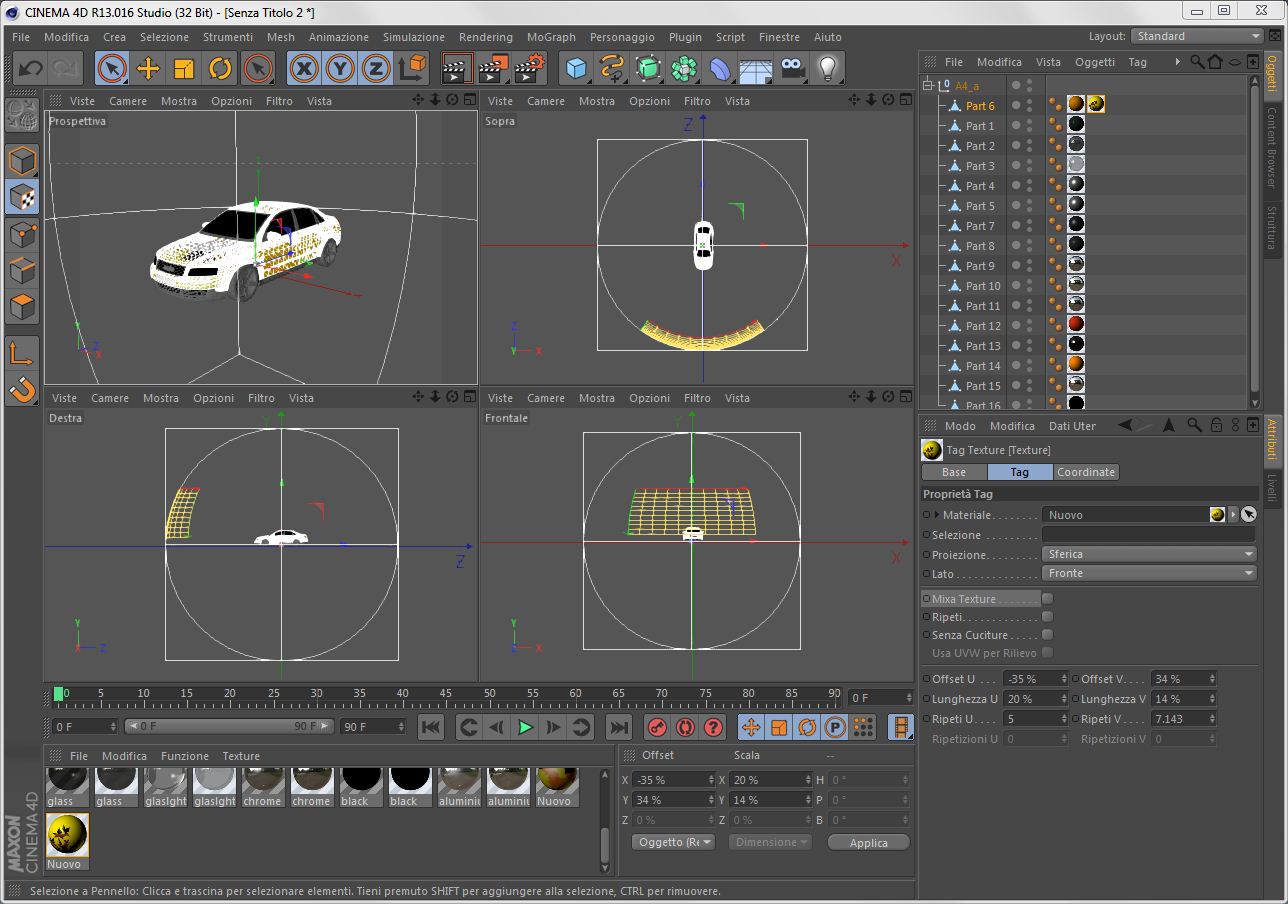The height and width of the screenshot is (904, 1288).
Task: Tick the Senza Cuciture checkbox
Action: click(1047, 635)
